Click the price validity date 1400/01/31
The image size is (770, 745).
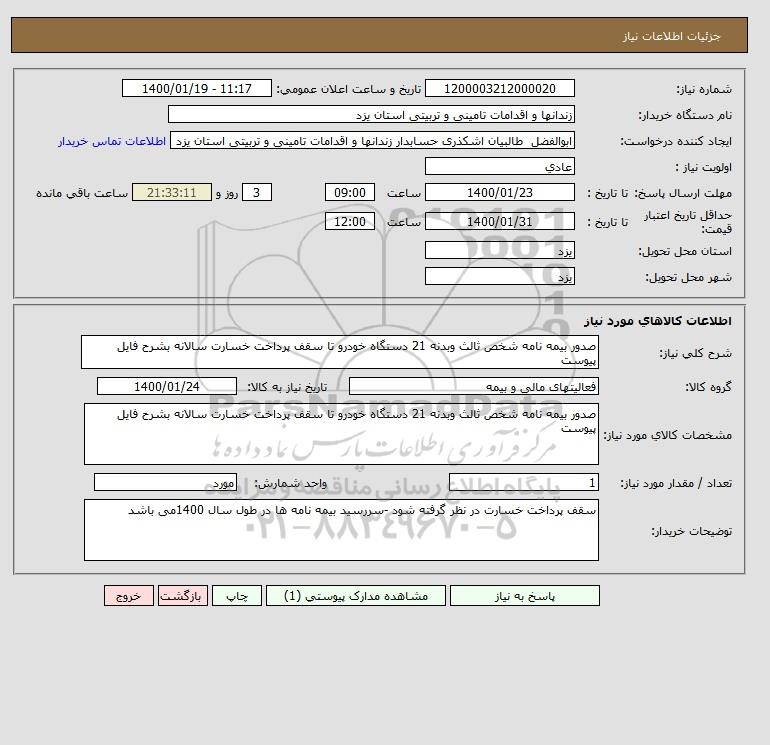coord(499,221)
